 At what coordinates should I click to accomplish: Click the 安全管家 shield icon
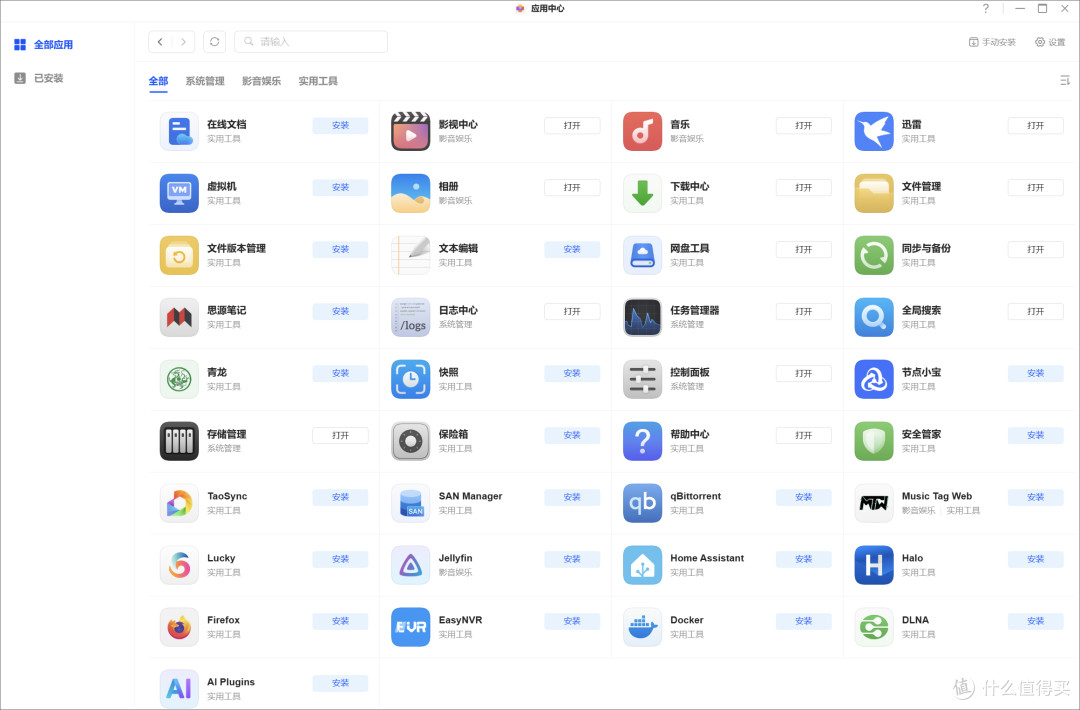[x=873, y=441]
